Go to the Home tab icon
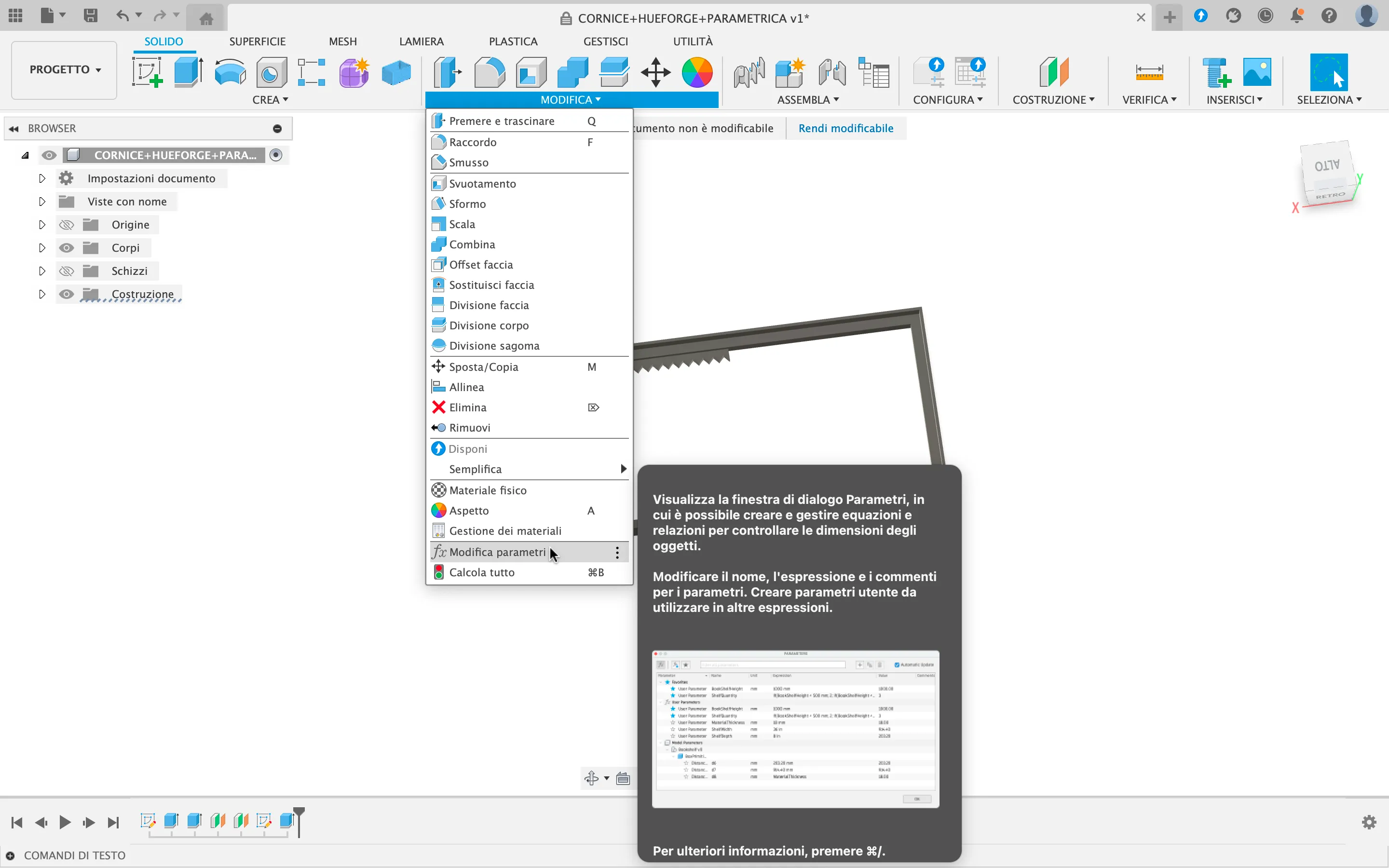This screenshot has width=1389, height=868. pyautogui.click(x=206, y=18)
